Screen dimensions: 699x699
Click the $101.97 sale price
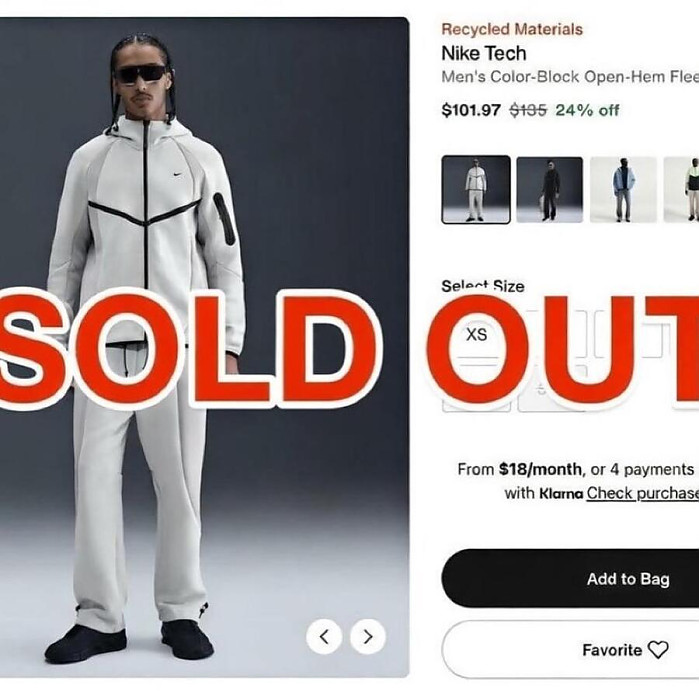471,110
